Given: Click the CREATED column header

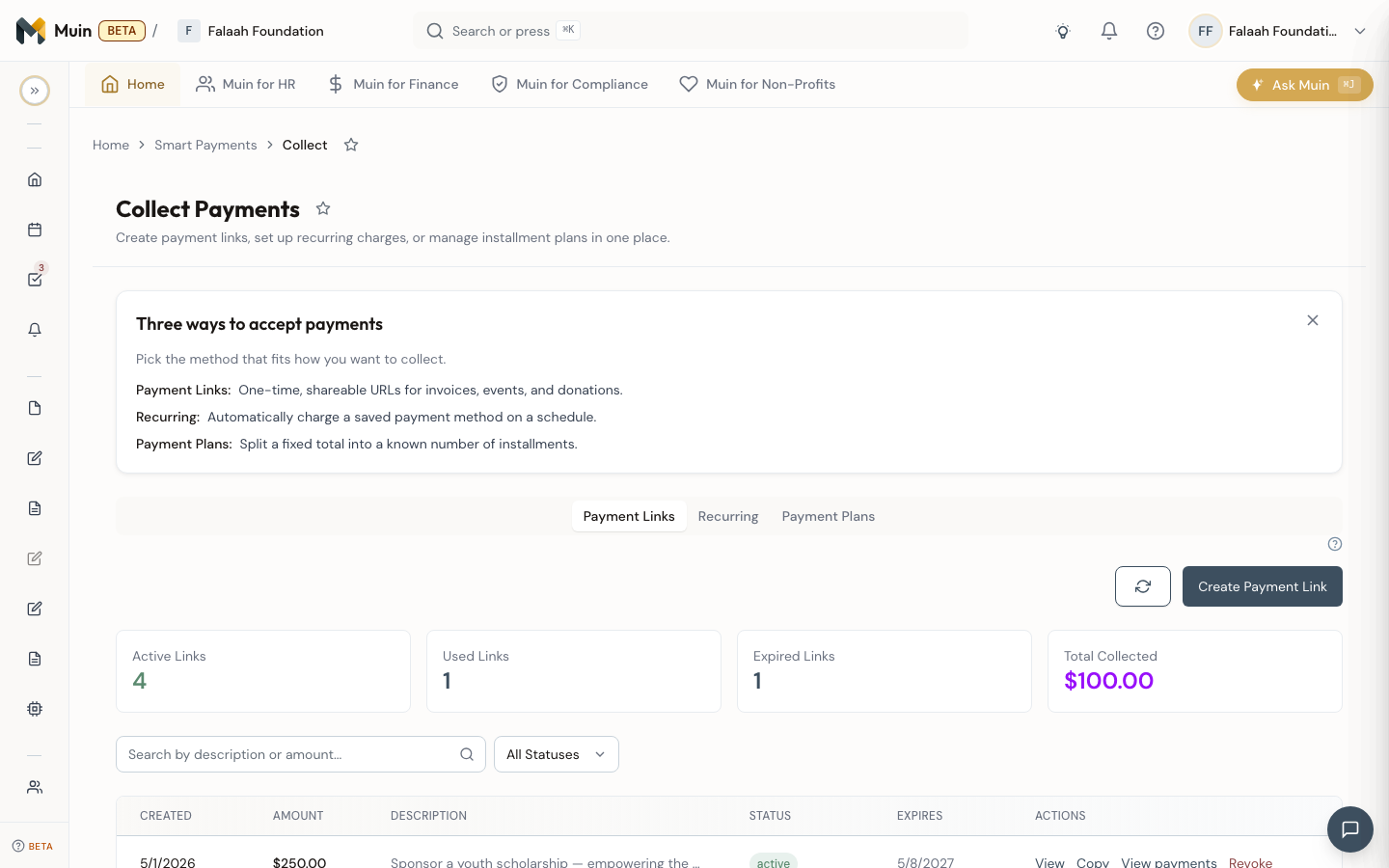Looking at the screenshot, I should [x=166, y=816].
